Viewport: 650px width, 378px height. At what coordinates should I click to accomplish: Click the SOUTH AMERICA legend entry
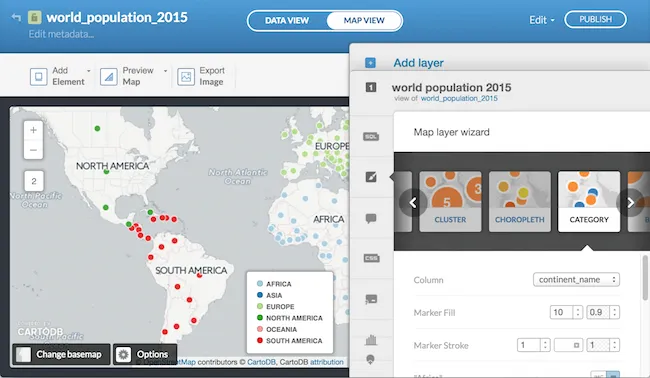(289, 341)
